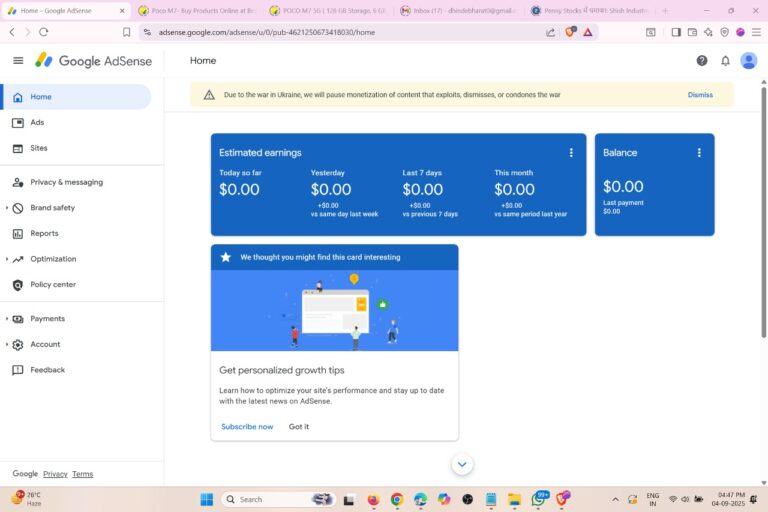Click the page vertical scrollbar

tap(763, 213)
